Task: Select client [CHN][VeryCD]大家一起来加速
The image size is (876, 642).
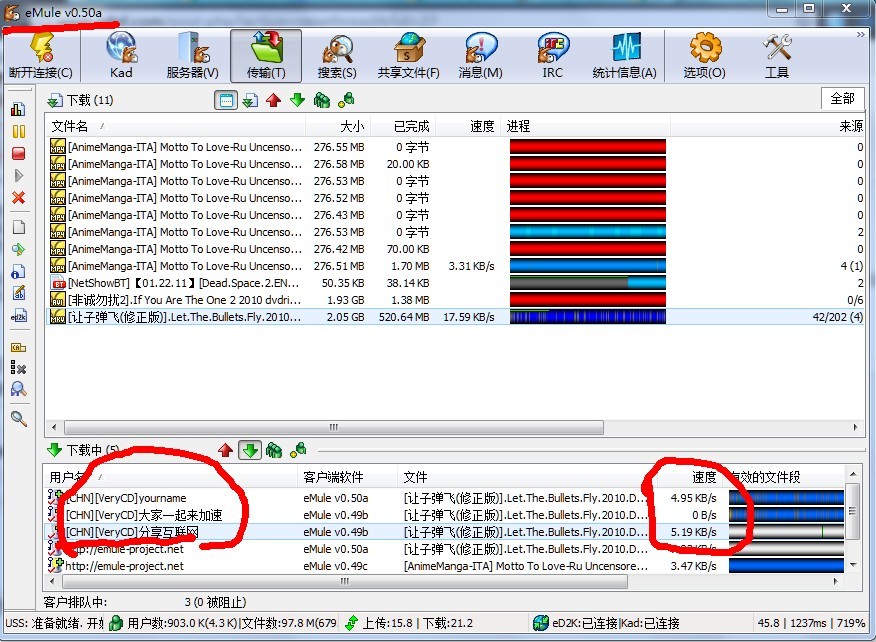Action: 446,515
